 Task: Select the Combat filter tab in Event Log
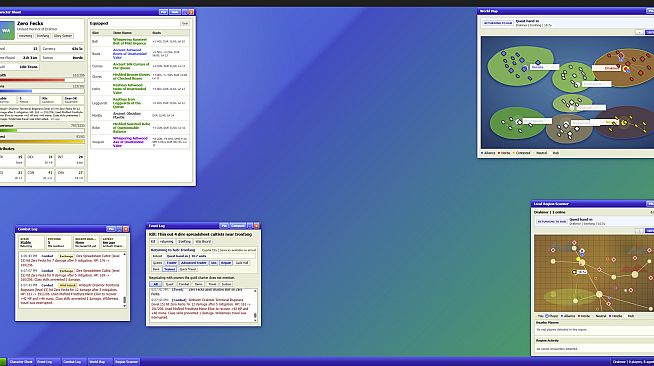click(x=184, y=284)
